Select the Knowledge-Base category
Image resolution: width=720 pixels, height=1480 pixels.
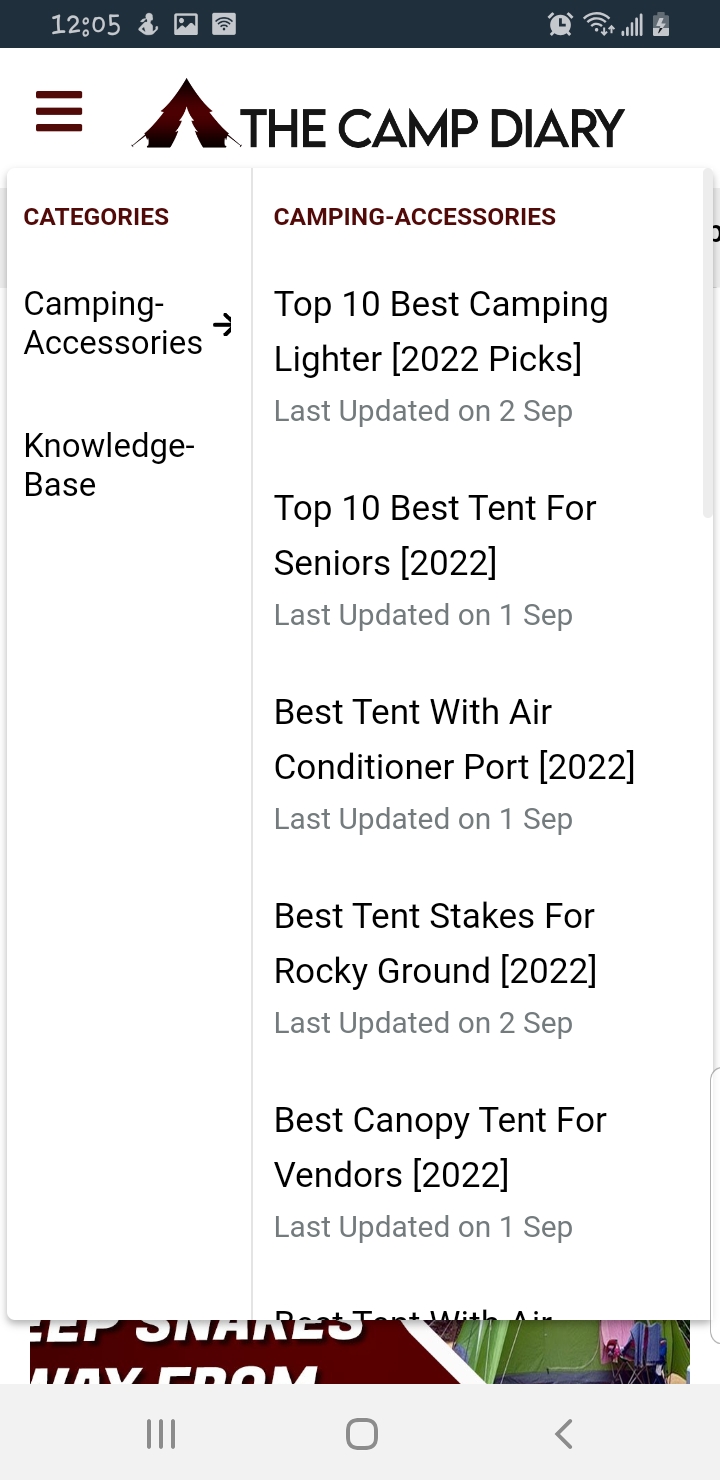[x=109, y=465]
